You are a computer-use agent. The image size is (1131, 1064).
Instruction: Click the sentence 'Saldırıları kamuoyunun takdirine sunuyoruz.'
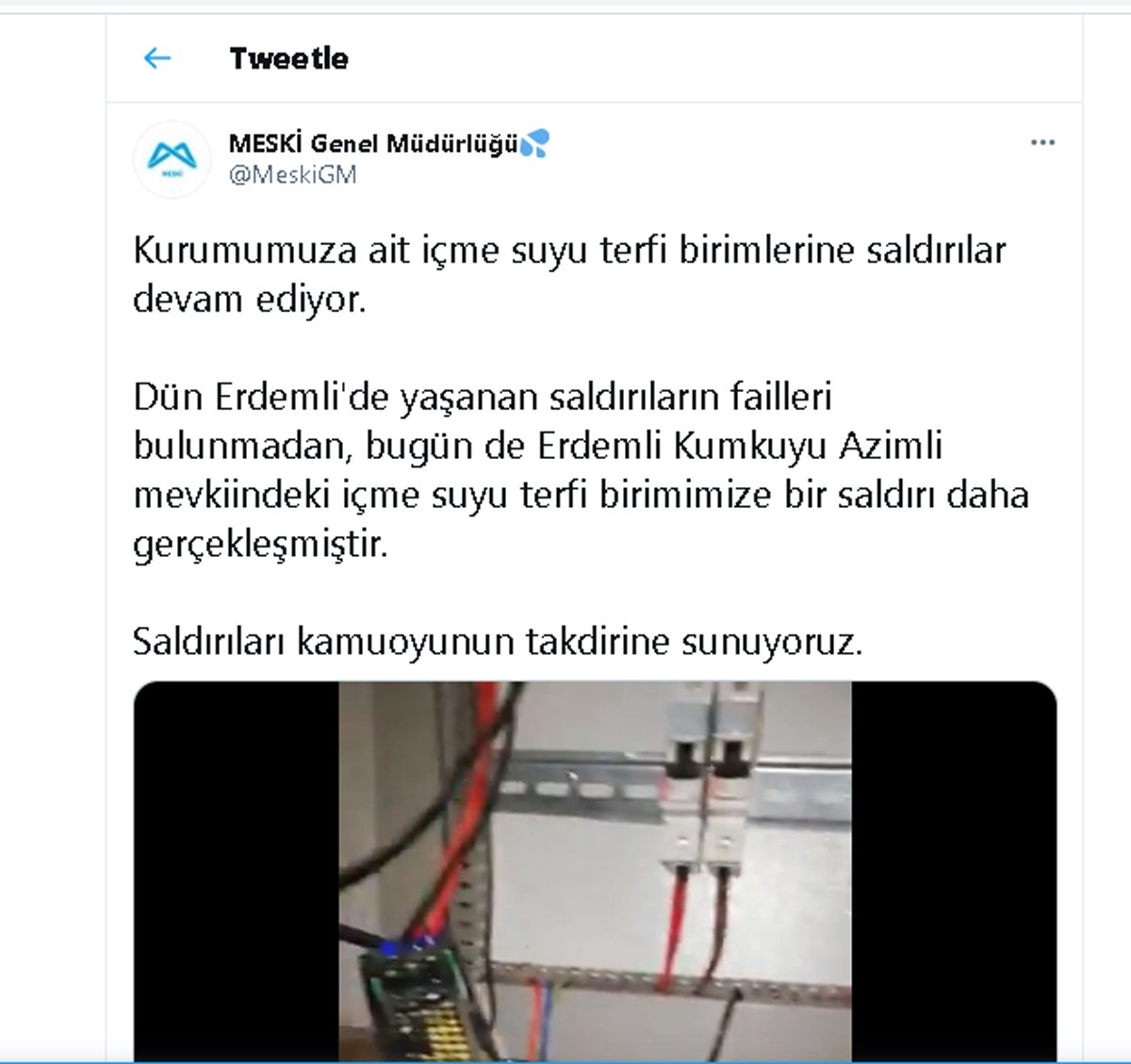(498, 642)
